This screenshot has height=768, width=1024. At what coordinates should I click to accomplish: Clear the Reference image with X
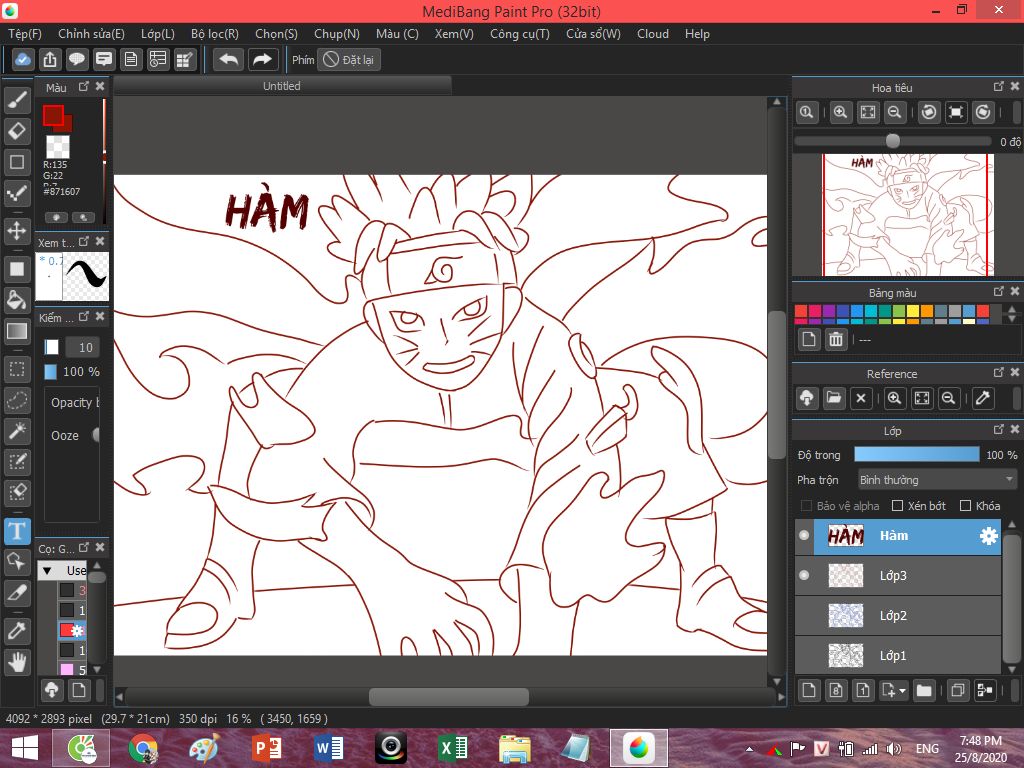(861, 398)
